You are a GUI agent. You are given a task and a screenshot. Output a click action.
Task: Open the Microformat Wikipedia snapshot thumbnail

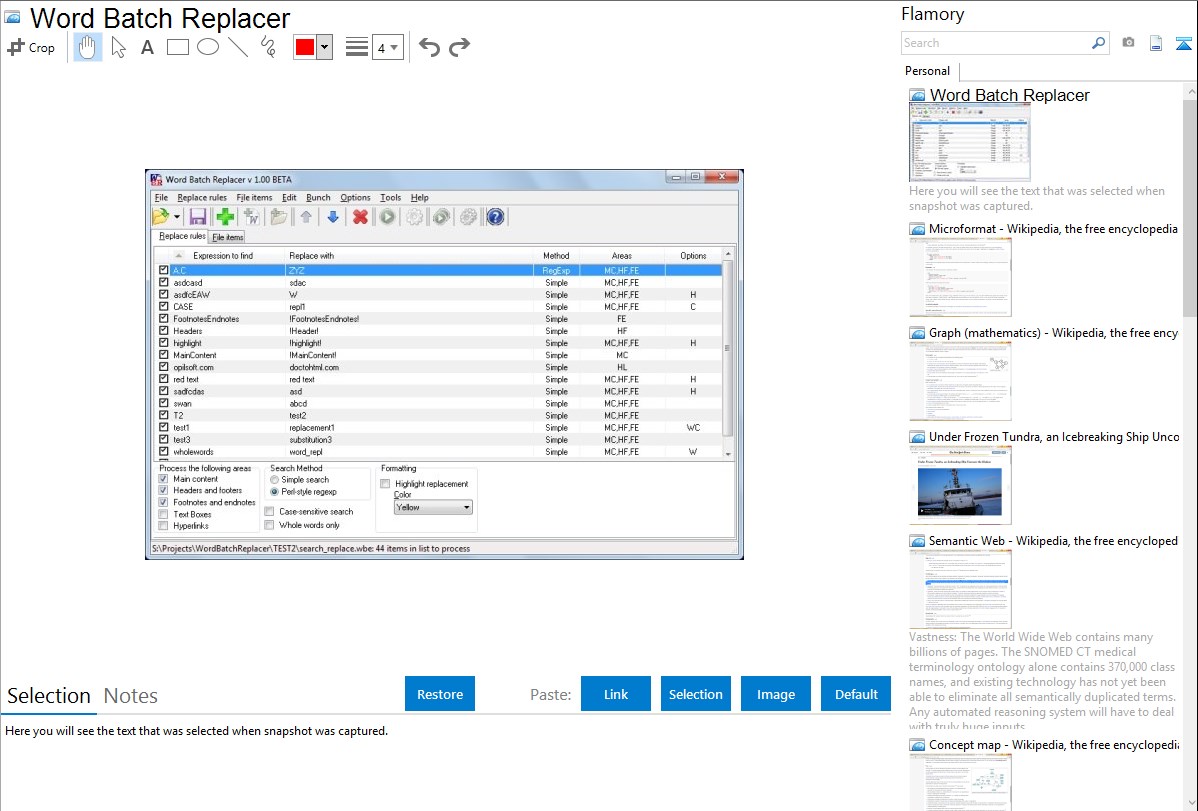point(960,277)
